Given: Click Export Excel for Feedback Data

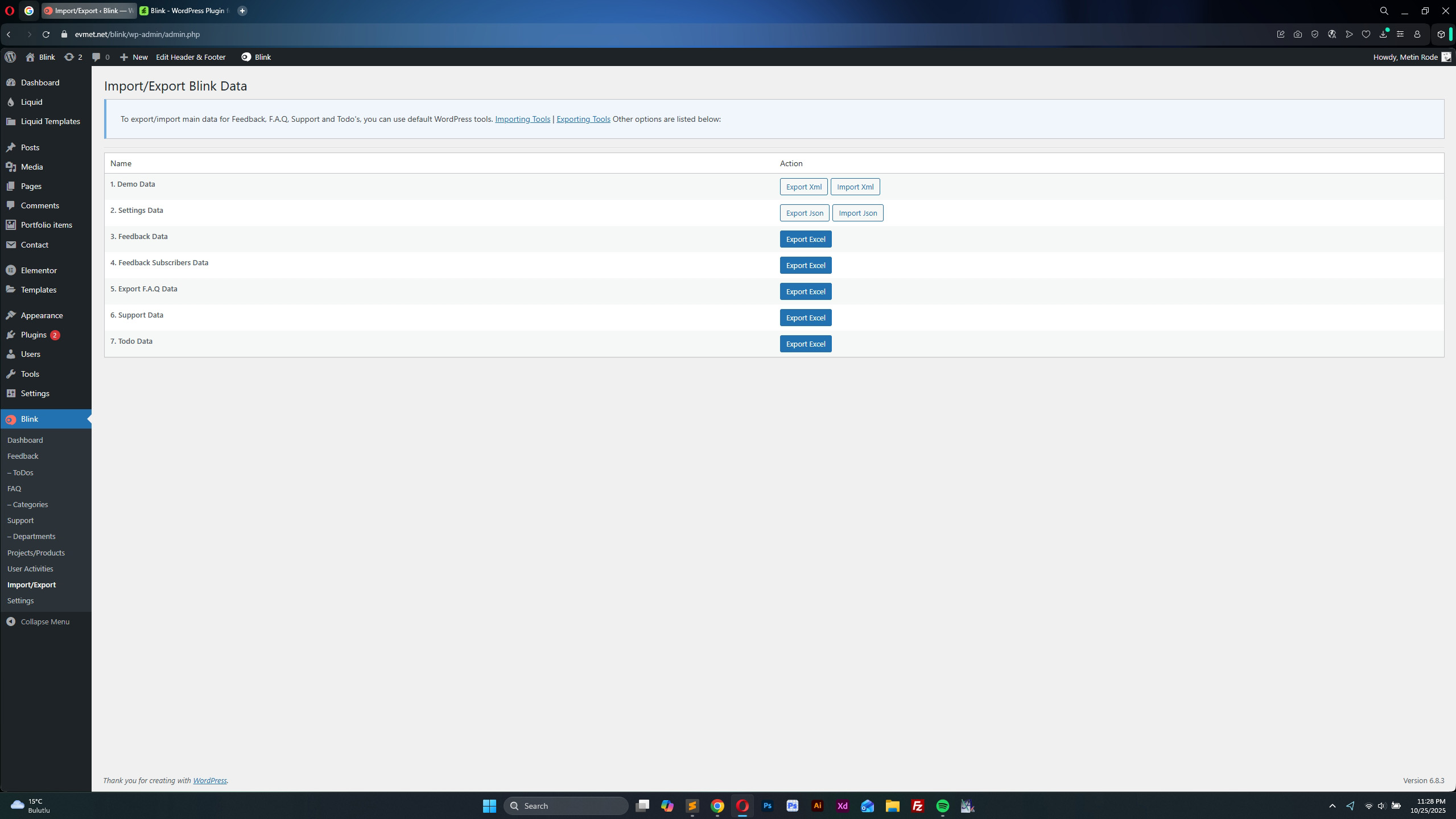Looking at the screenshot, I should [805, 239].
